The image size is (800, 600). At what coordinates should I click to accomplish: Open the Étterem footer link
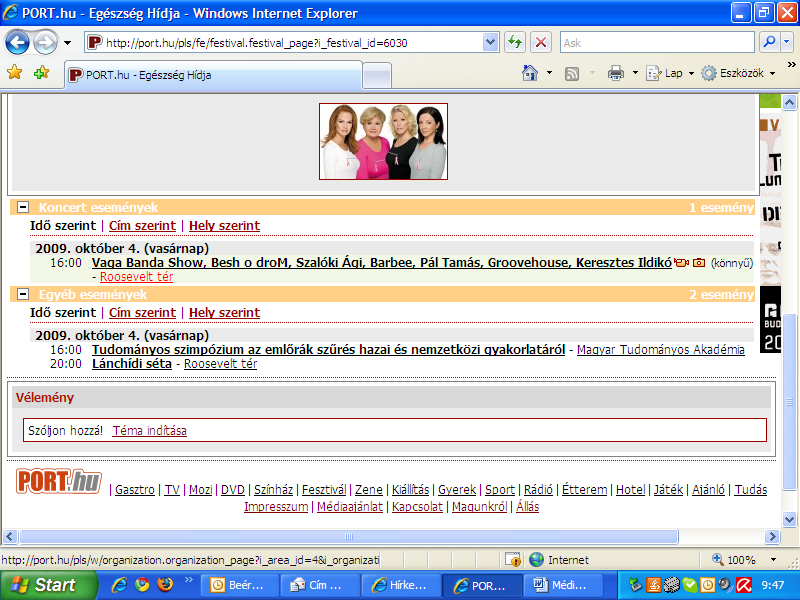[x=585, y=490]
